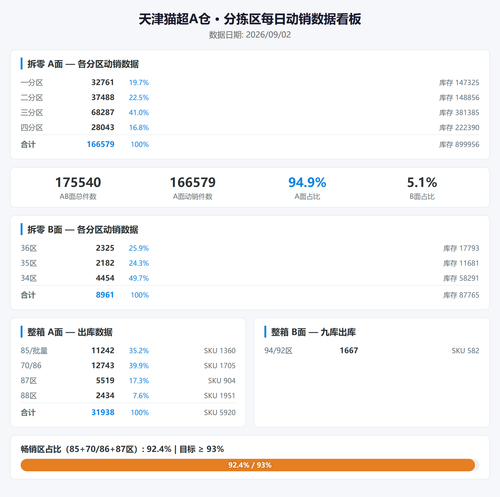
Task: Select the 7.6% share for 88区
Action: click(x=141, y=395)
